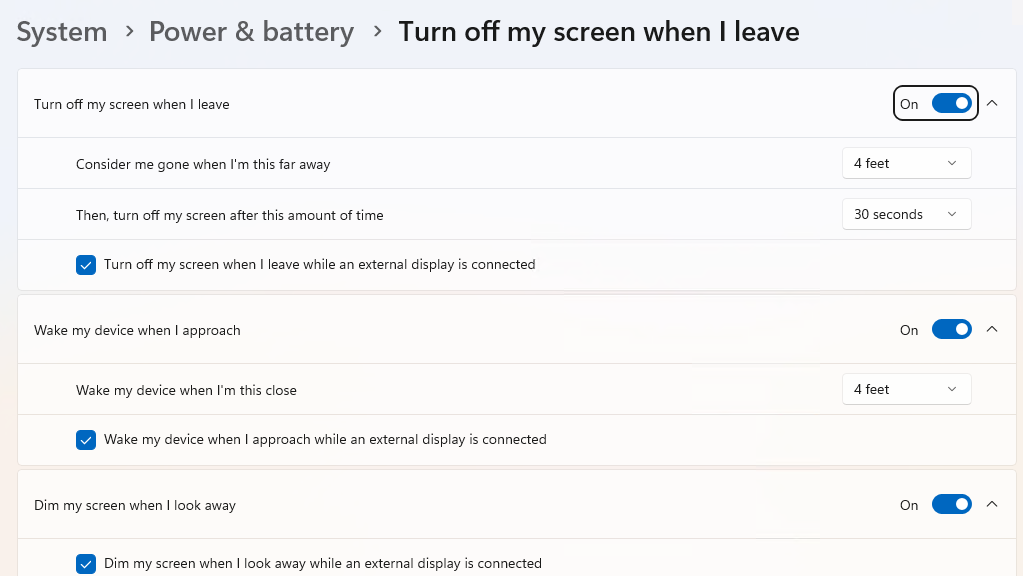1023x576 pixels.
Task: Click the 'Wake my device when I approach' row label
Action: 137,330
